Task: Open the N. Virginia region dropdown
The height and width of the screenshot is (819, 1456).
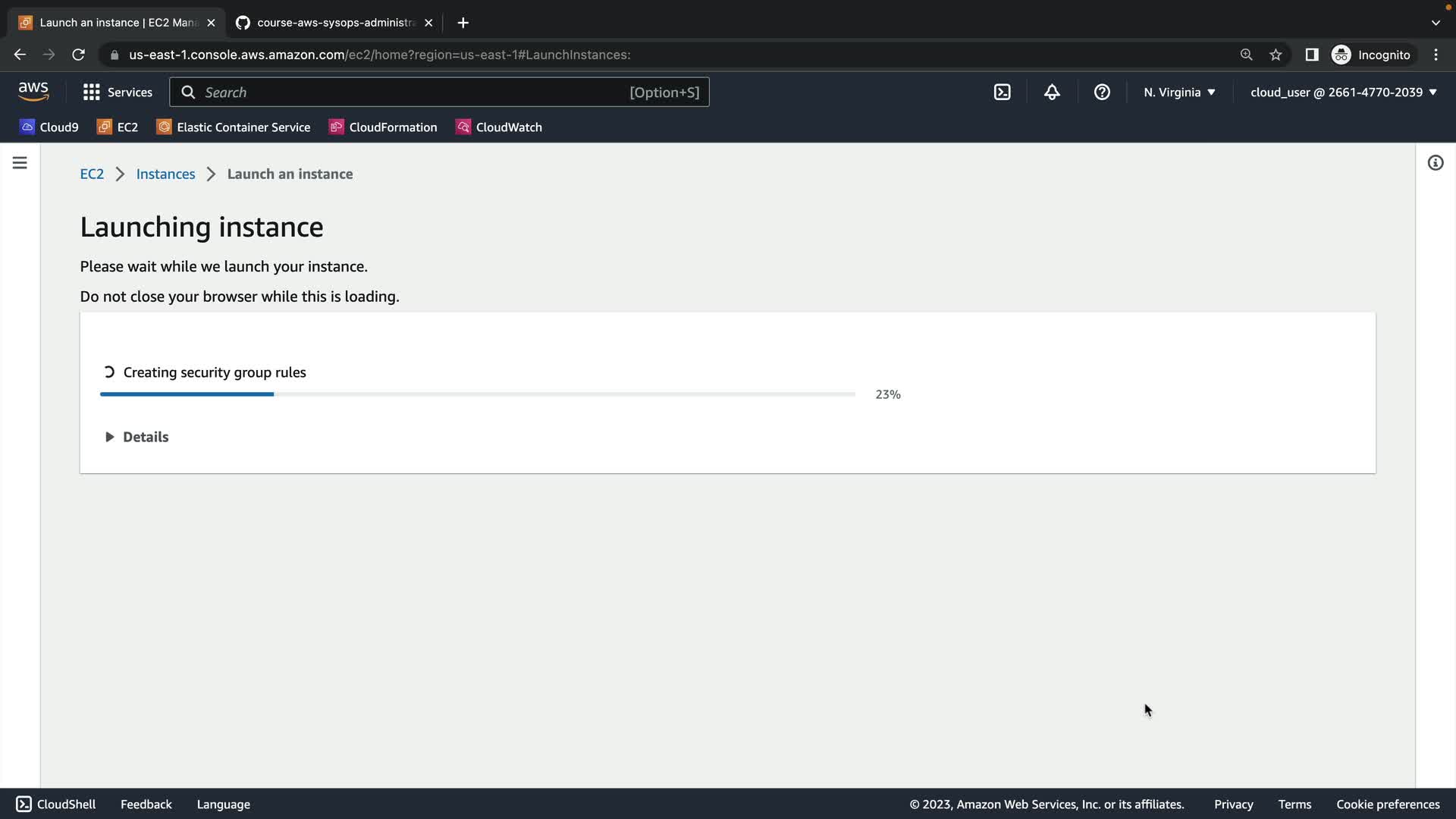Action: pos(1179,93)
